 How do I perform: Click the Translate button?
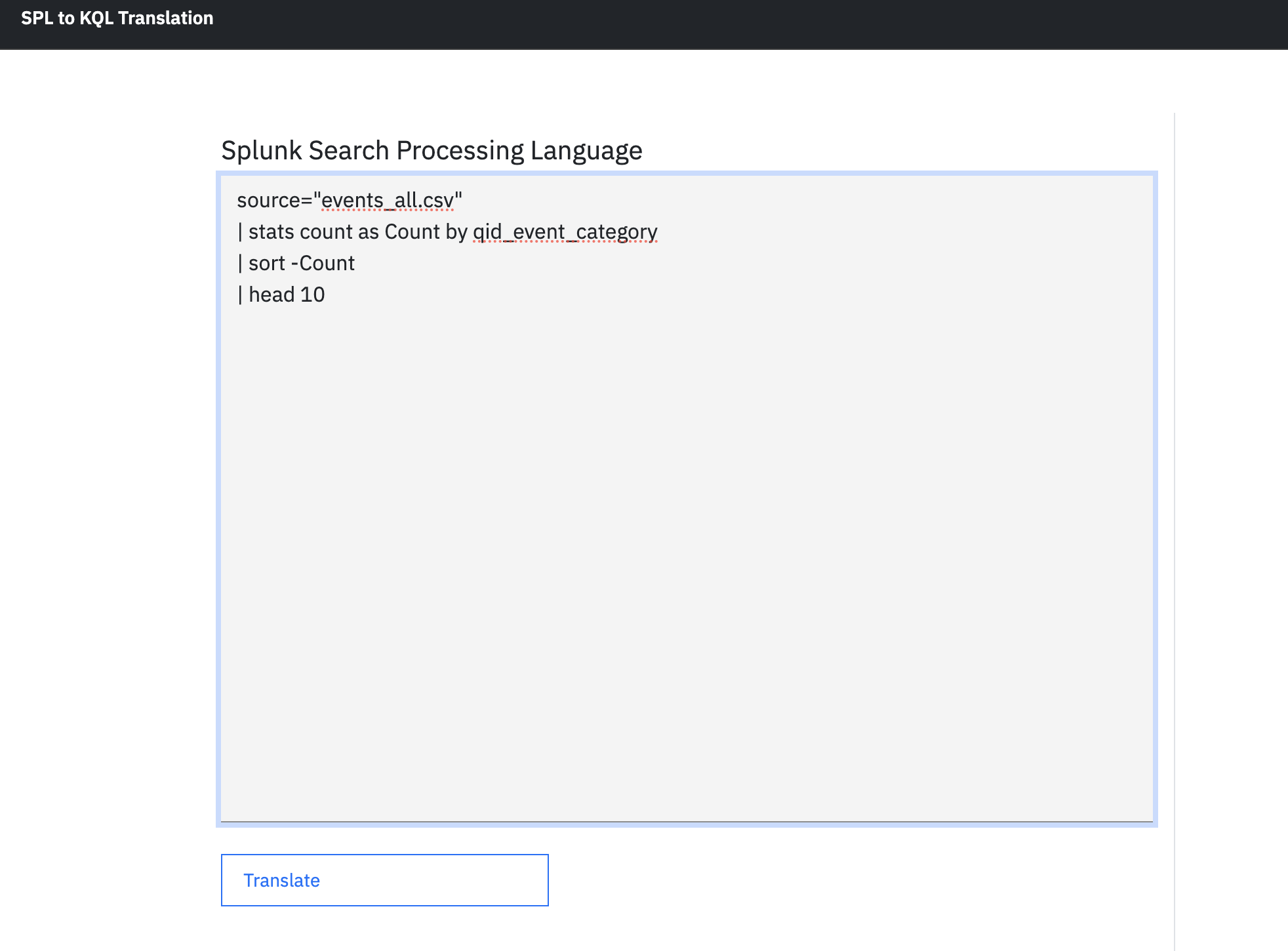point(384,880)
